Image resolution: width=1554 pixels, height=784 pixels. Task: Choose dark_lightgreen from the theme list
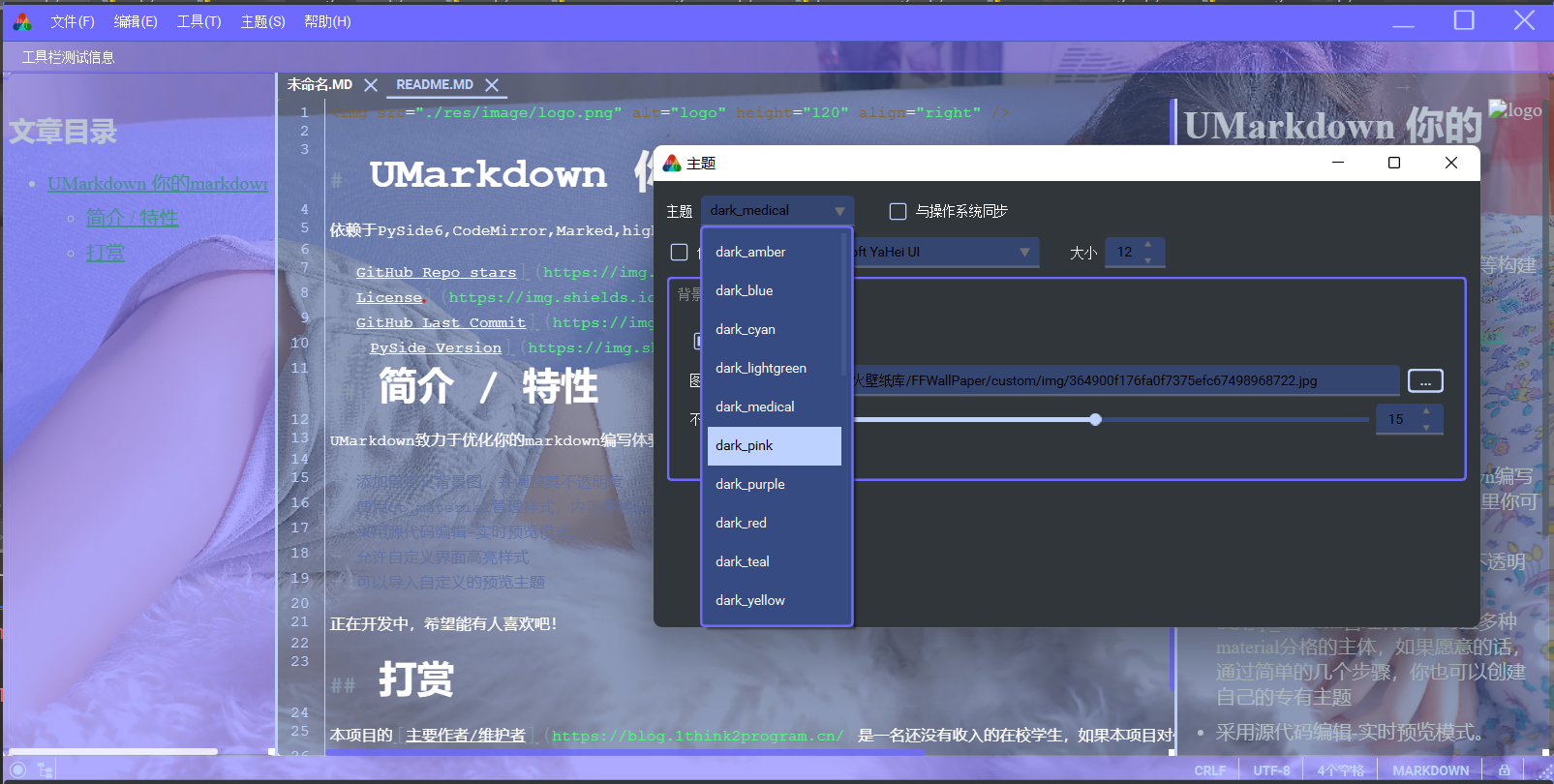pyautogui.click(x=775, y=368)
